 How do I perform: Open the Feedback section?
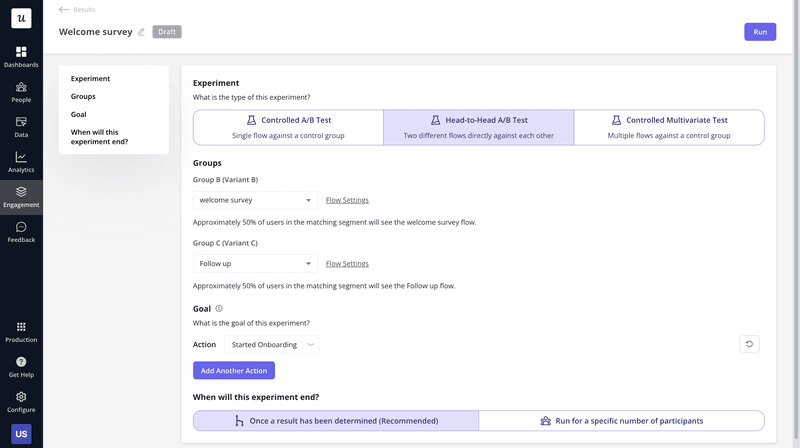[x=21, y=232]
